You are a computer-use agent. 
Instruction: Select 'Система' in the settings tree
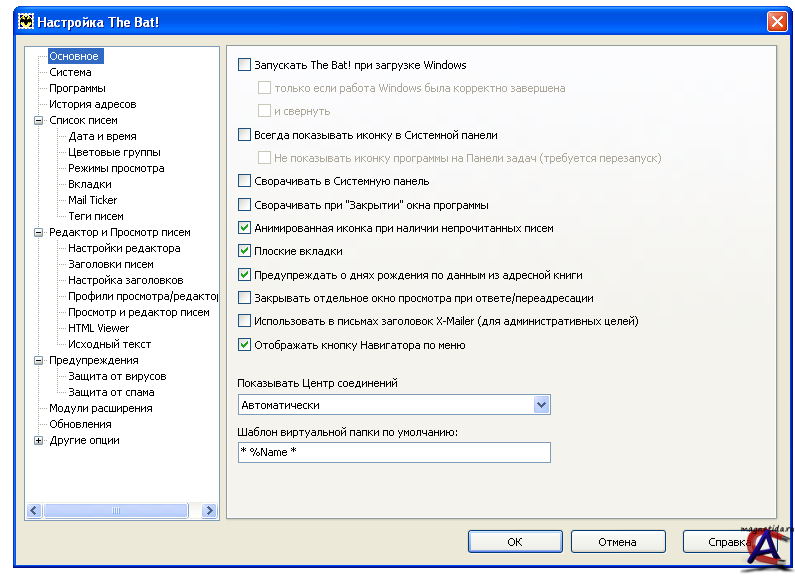pos(70,72)
